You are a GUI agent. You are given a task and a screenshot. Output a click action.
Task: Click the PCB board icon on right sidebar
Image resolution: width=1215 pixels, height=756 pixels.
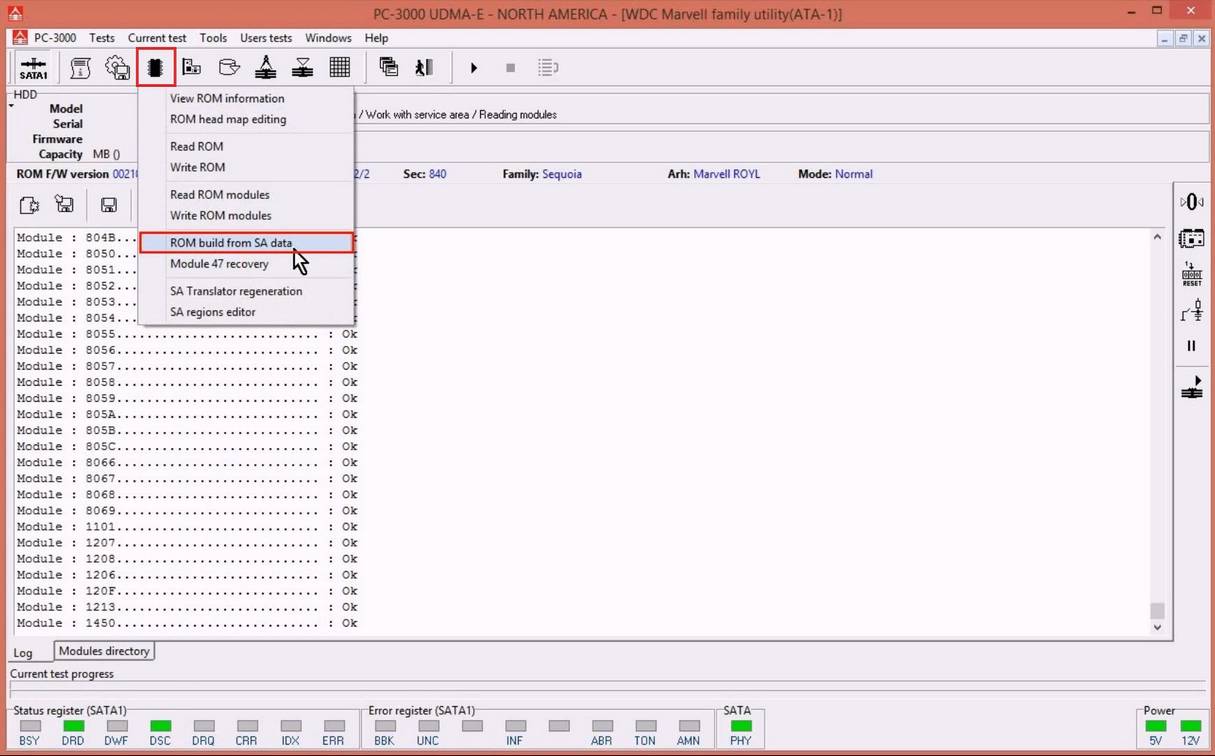click(1191, 239)
